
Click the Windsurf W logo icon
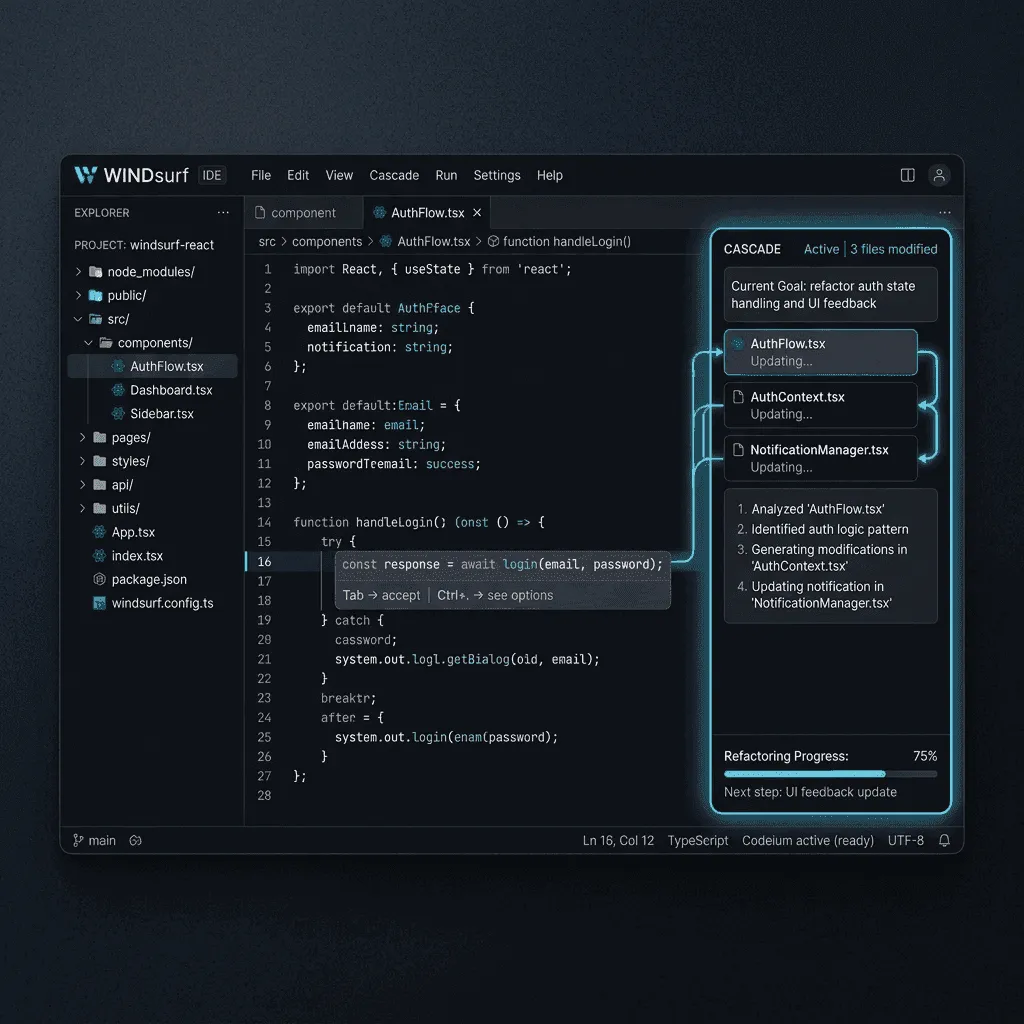coord(86,175)
